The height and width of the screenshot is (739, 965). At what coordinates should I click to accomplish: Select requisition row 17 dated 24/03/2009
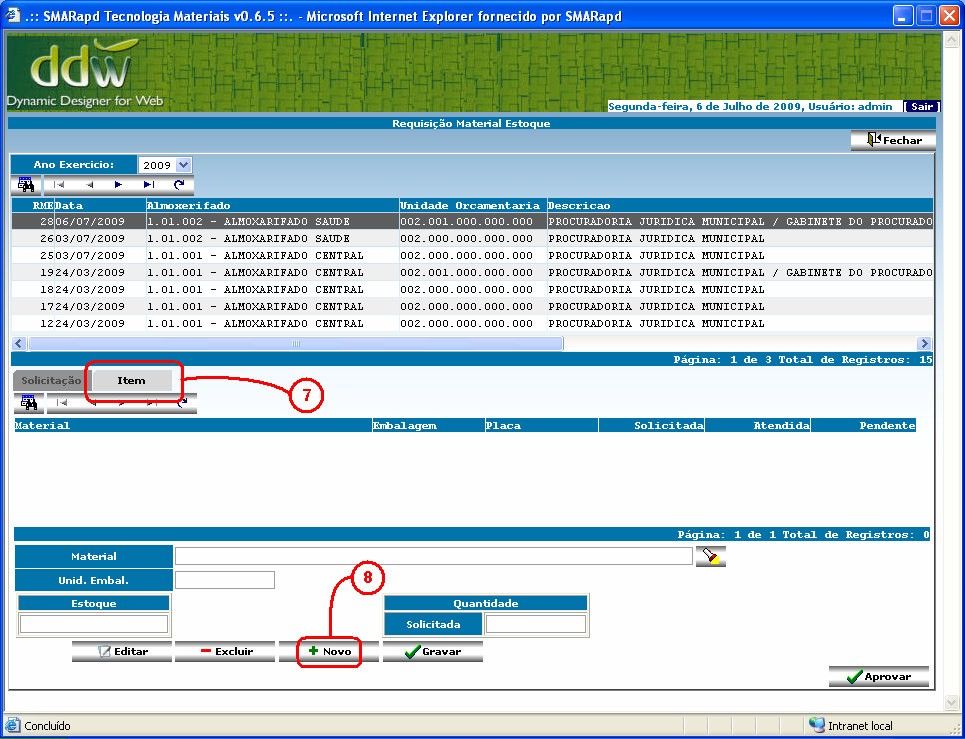472,306
